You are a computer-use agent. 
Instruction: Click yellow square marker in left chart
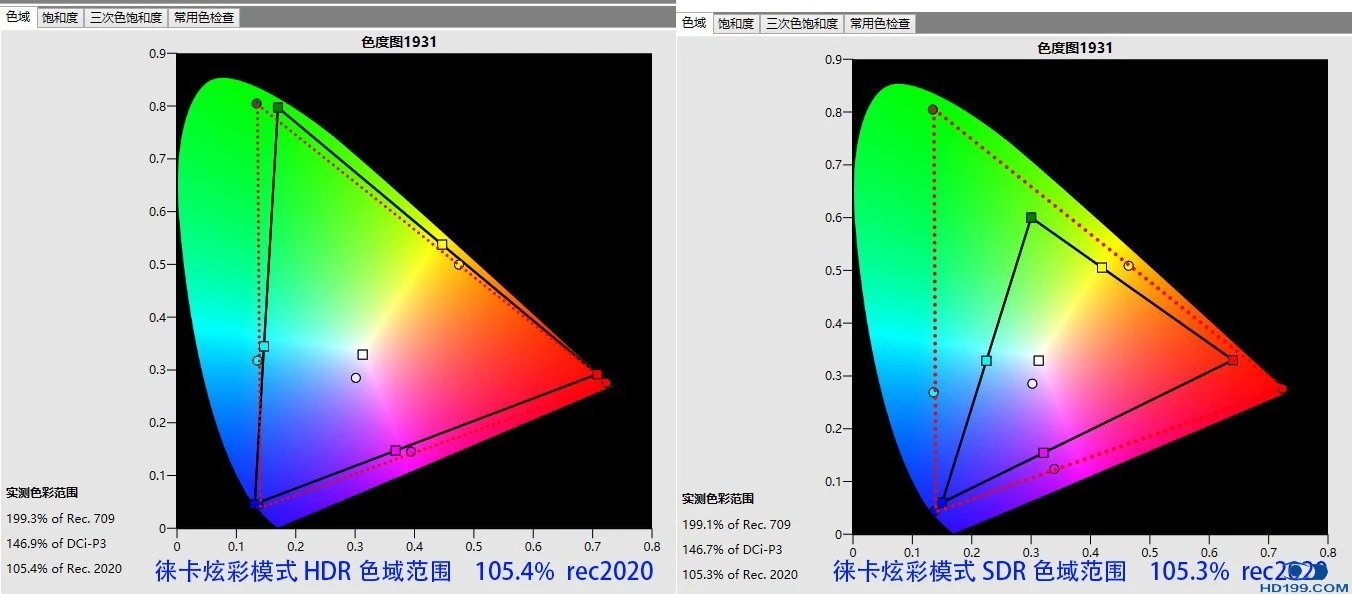tap(442, 244)
